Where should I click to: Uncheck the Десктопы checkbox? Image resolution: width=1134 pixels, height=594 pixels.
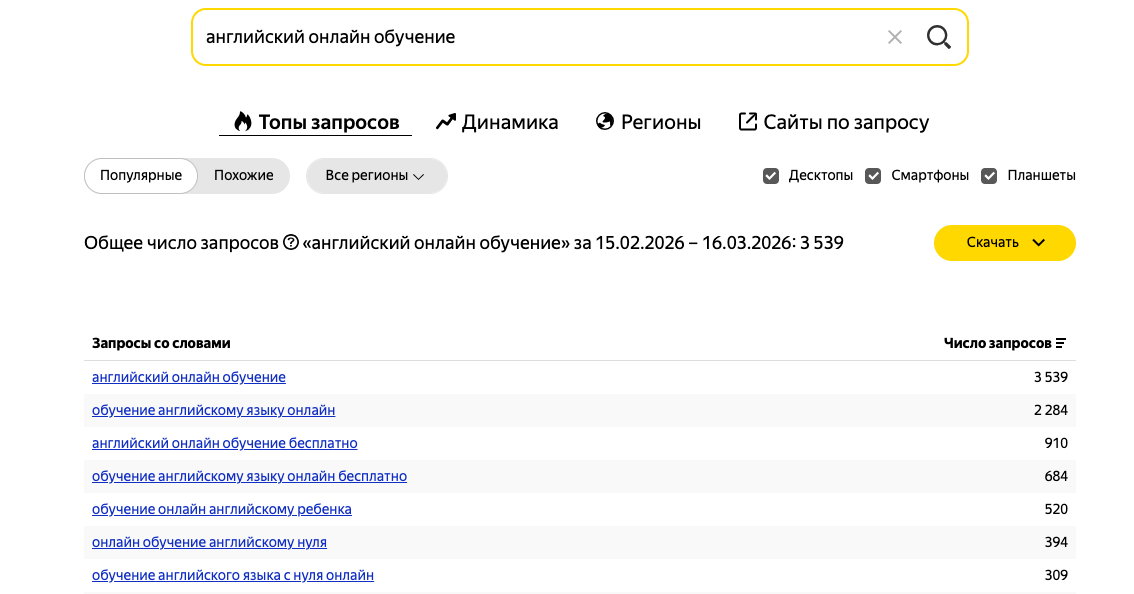(x=771, y=176)
